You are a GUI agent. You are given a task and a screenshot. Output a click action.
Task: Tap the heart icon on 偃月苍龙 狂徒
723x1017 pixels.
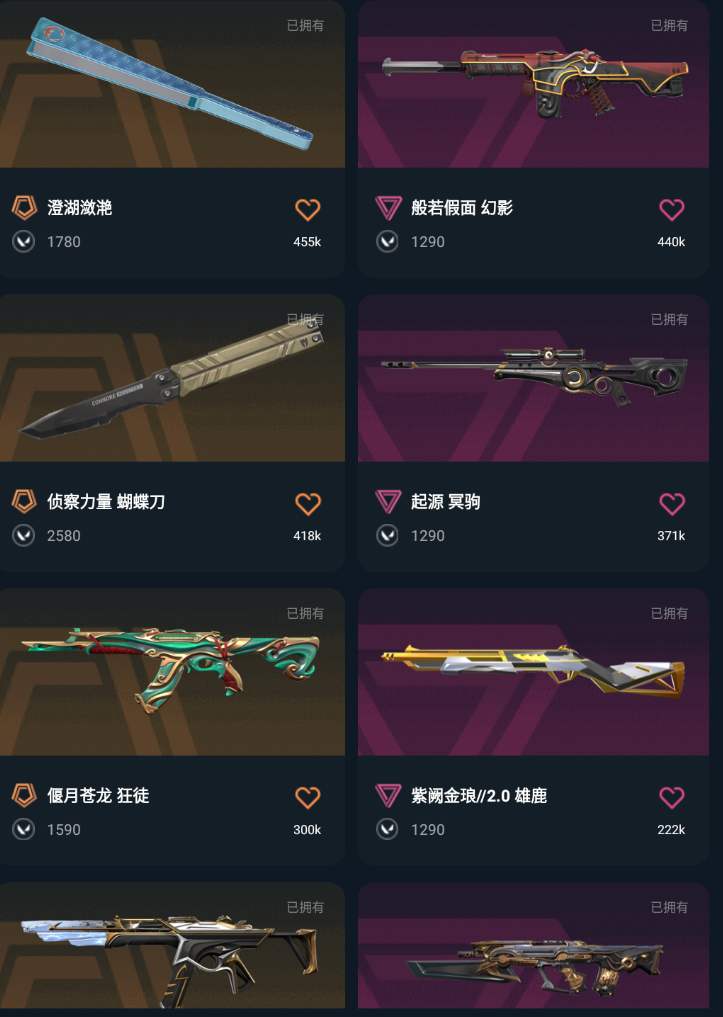pos(307,798)
